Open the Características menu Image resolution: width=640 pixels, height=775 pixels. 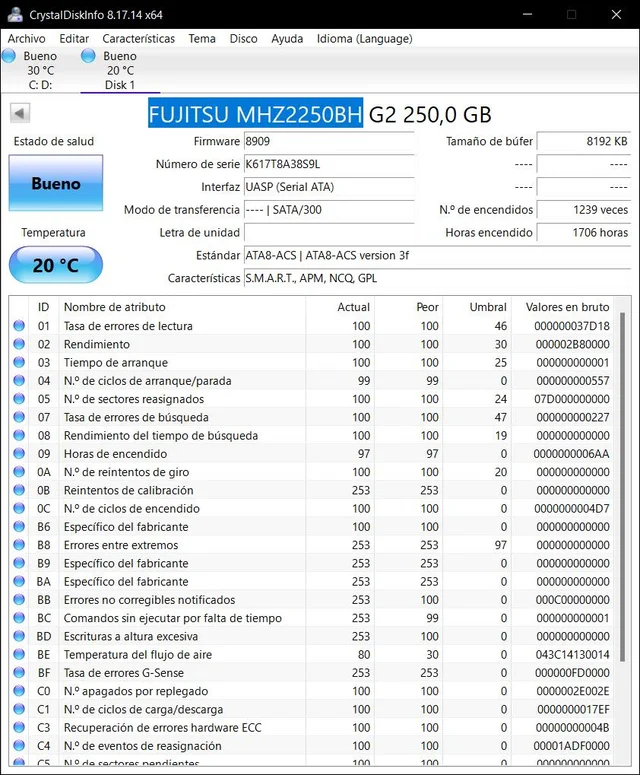(138, 38)
